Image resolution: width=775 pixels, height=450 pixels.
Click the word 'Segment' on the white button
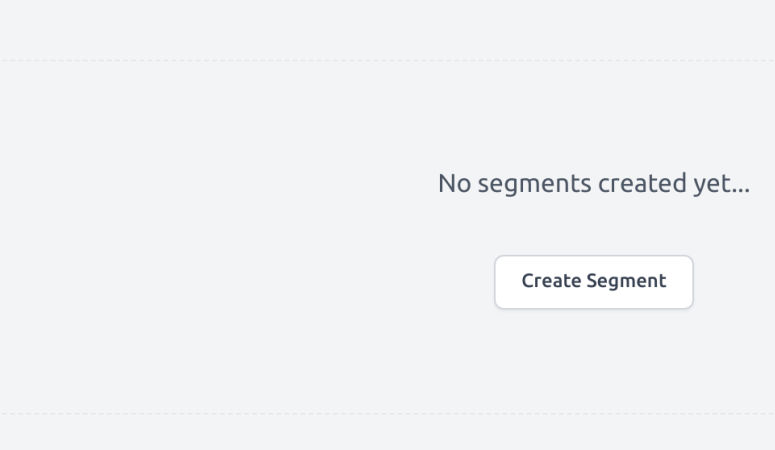coord(626,282)
